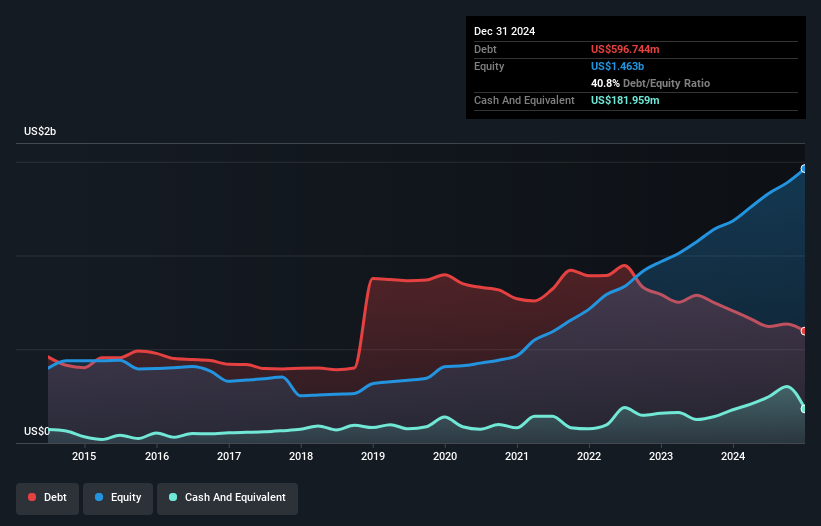
Task: Select the 2016 x-axis label
Action: pos(157,456)
